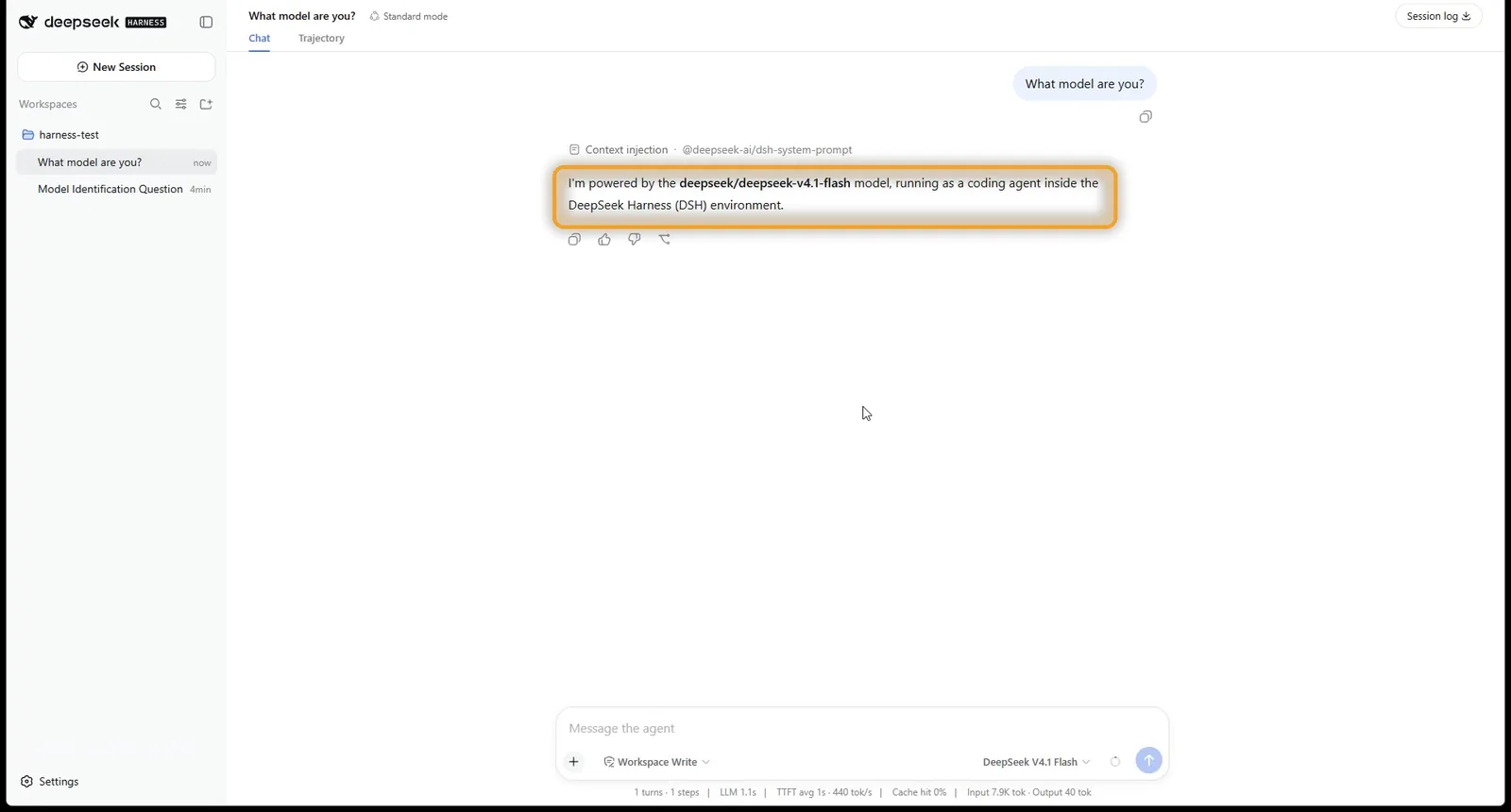Screen dimensions: 1511x812
Task: Open workspace filter settings icon
Action: click(x=181, y=104)
